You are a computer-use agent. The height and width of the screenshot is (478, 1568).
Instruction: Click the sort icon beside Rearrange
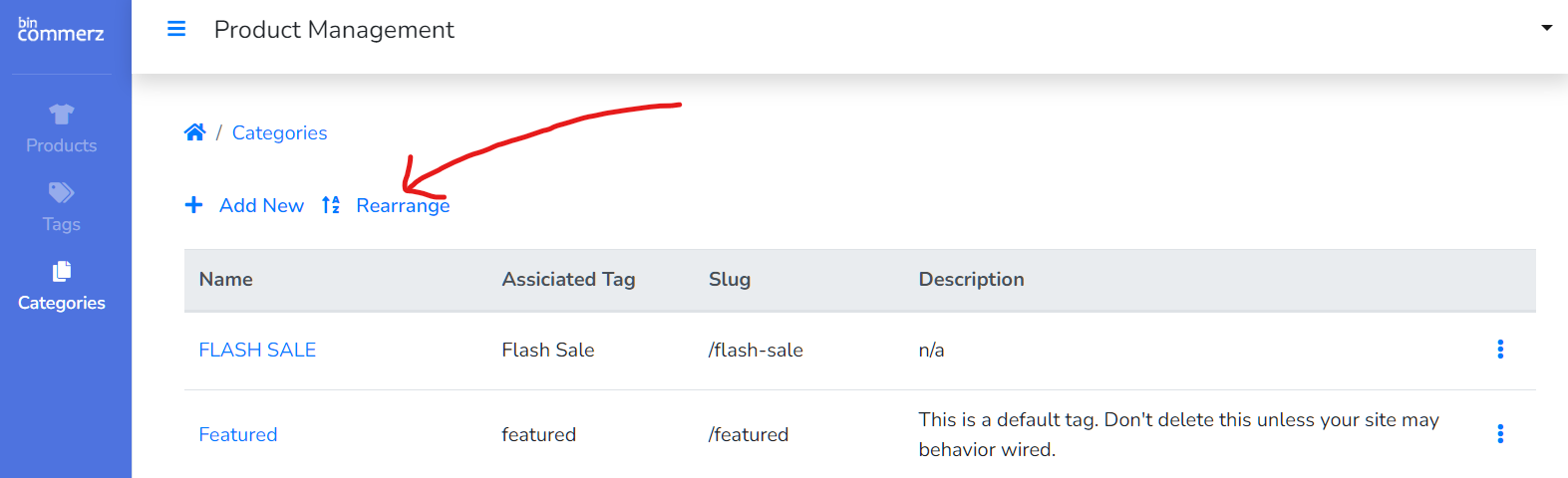pyautogui.click(x=331, y=205)
